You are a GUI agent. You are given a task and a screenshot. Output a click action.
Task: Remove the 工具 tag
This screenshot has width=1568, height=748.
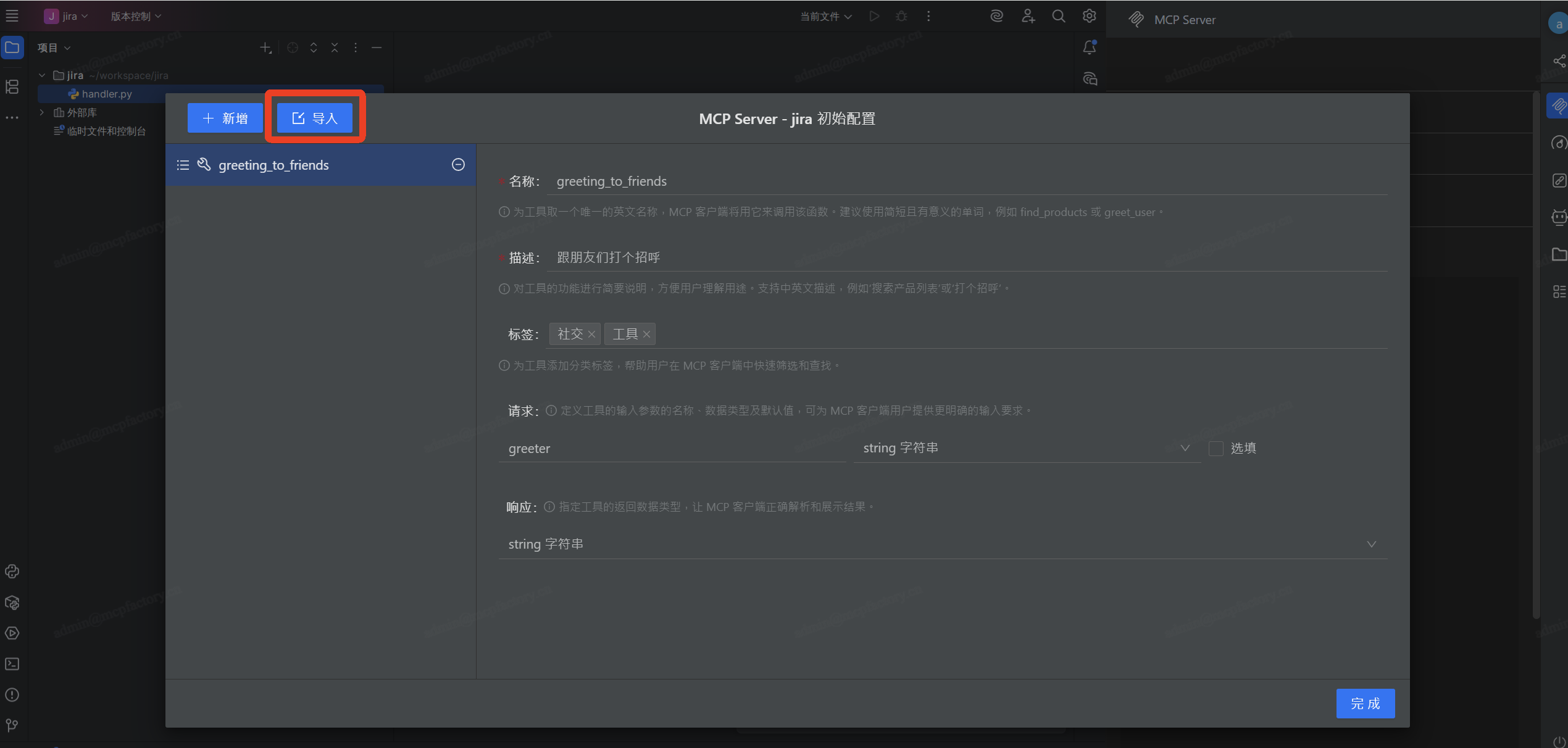(x=646, y=335)
